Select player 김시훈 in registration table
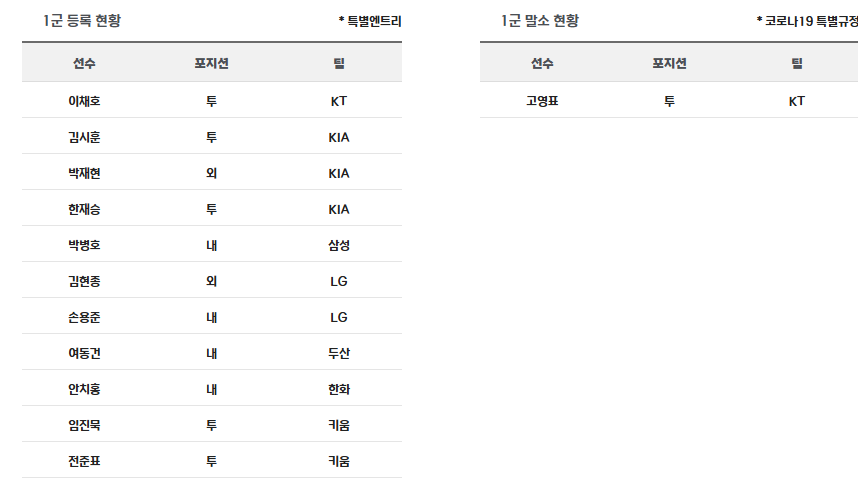The width and height of the screenshot is (858, 500). click(84, 137)
